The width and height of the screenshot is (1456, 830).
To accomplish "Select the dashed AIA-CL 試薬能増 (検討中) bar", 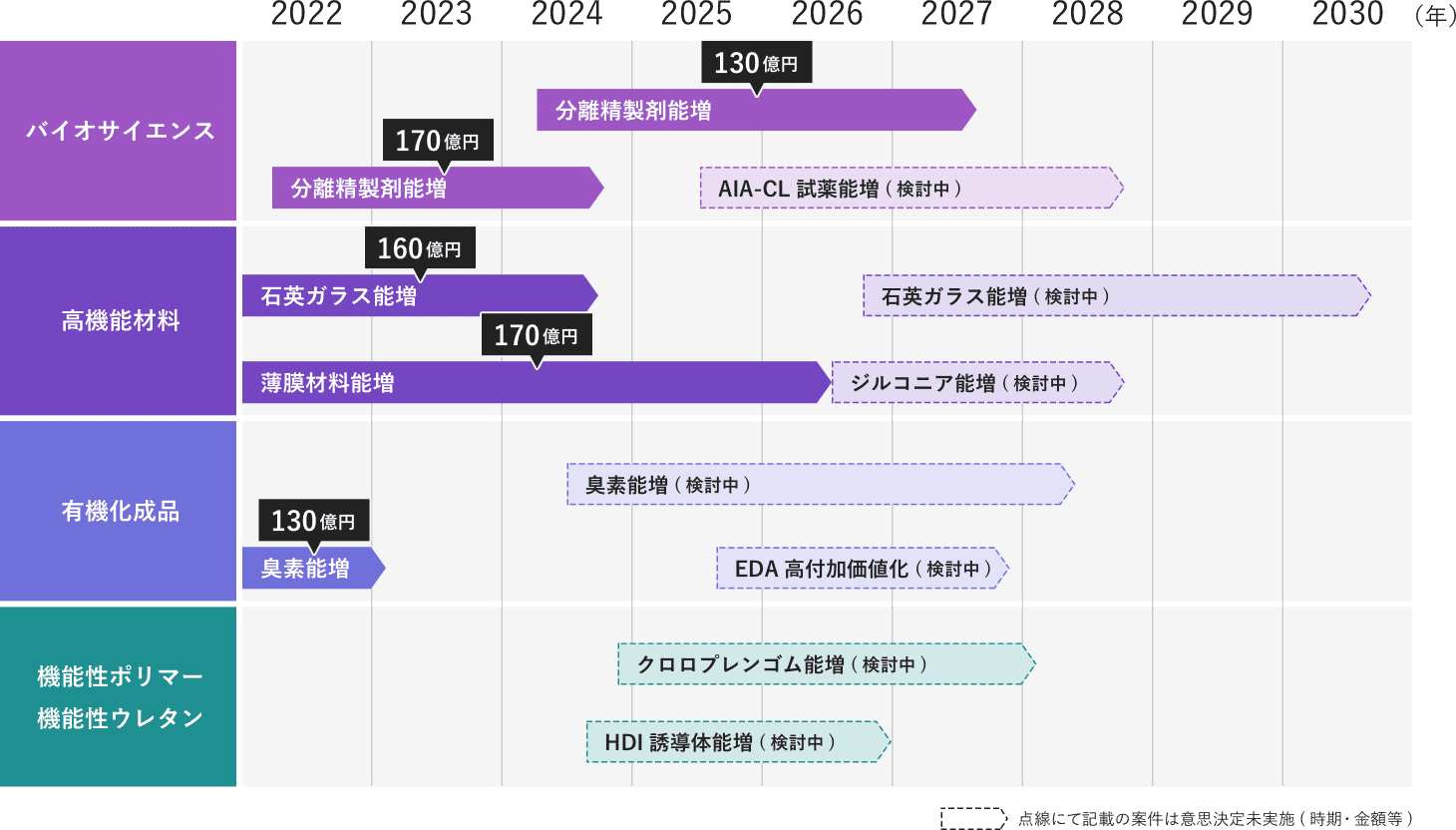I will pos(911,188).
